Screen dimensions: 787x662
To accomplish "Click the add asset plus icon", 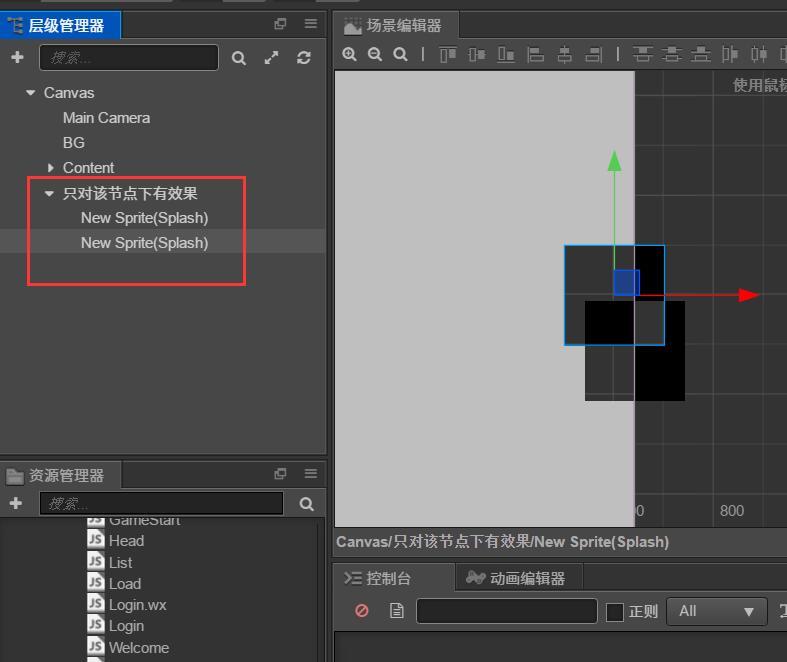I will (16, 503).
